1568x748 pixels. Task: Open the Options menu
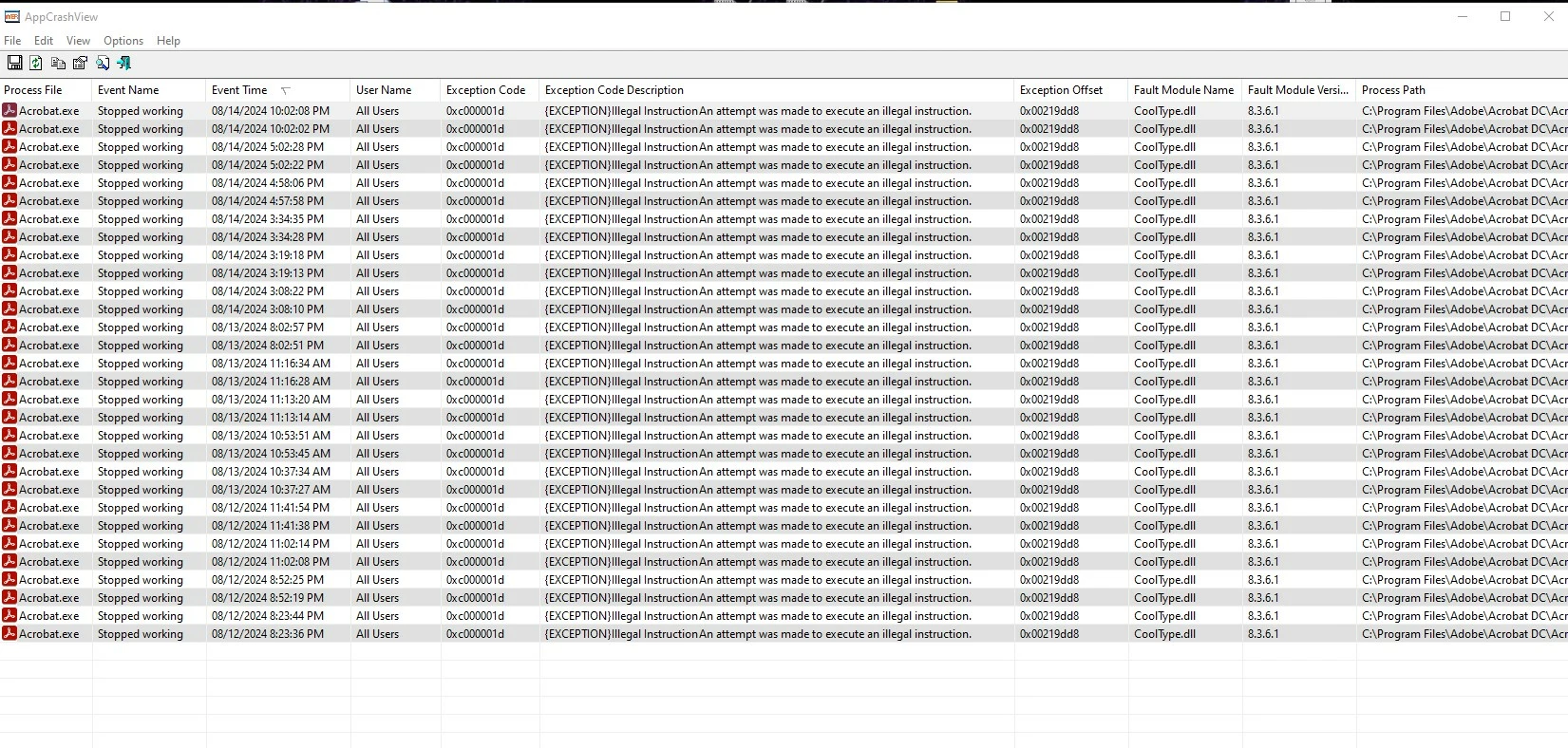pyautogui.click(x=123, y=41)
